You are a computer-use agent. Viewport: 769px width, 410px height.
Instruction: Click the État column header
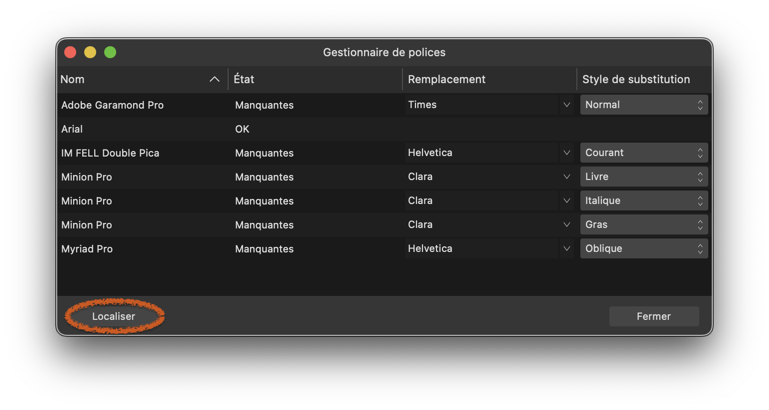click(315, 79)
